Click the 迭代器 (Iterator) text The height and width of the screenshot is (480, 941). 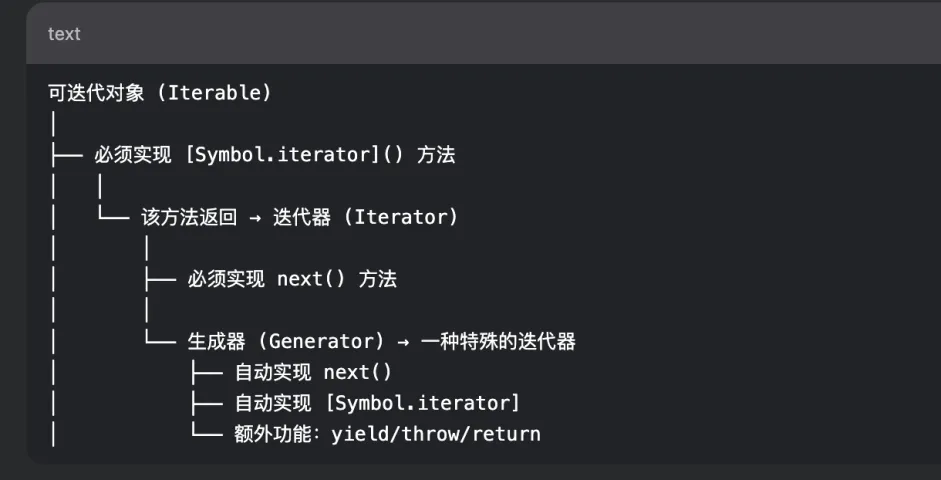pyautogui.click(x=365, y=217)
